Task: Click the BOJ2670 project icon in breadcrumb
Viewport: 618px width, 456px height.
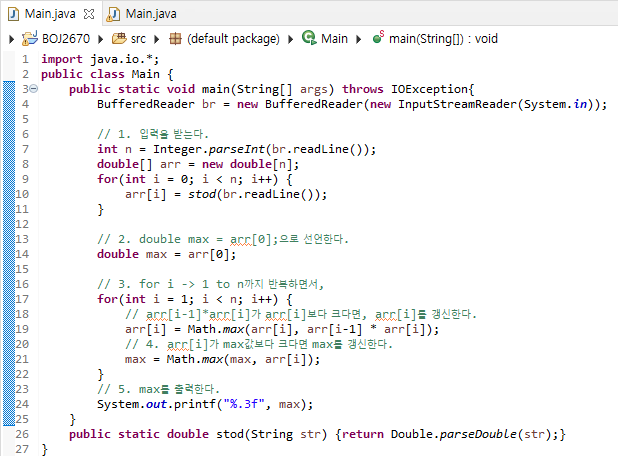Action: coord(30,38)
